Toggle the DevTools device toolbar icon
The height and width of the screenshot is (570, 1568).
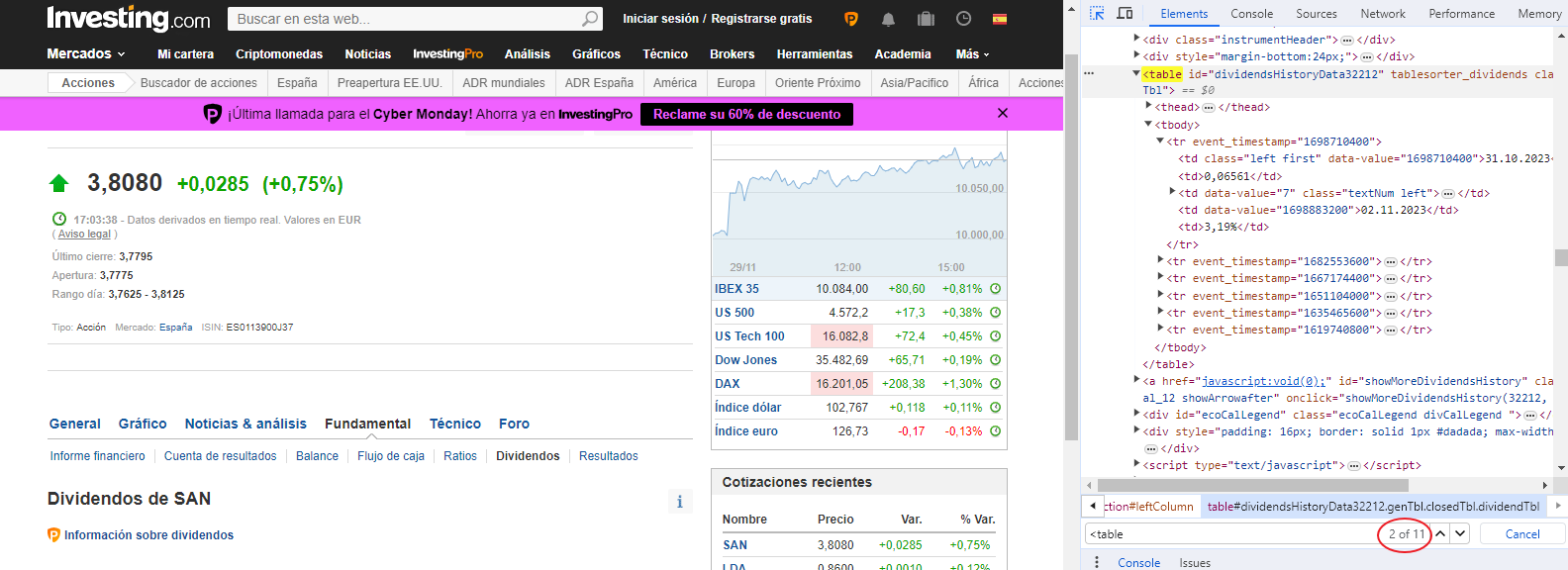pyautogui.click(x=1125, y=14)
